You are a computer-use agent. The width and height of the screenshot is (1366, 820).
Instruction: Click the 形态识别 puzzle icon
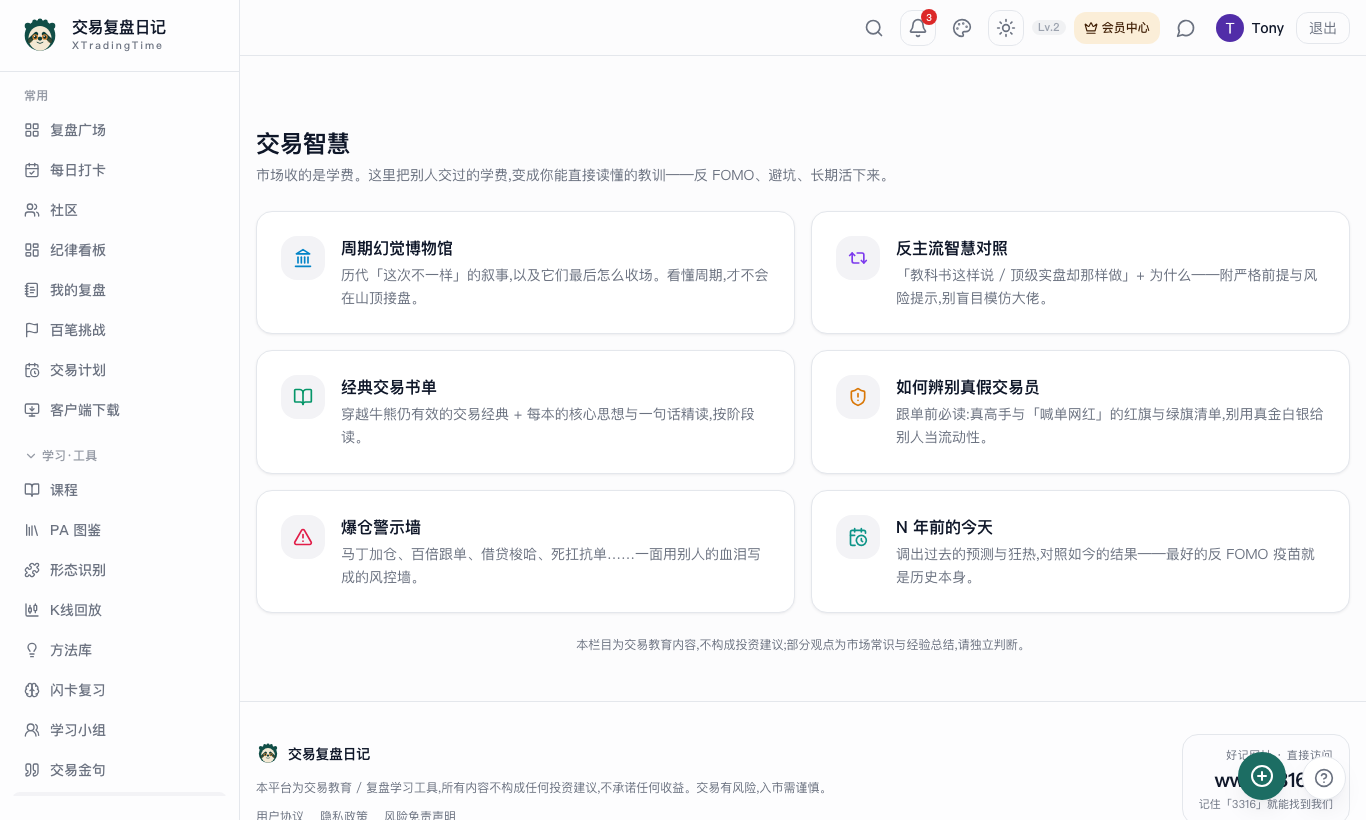pos(32,570)
